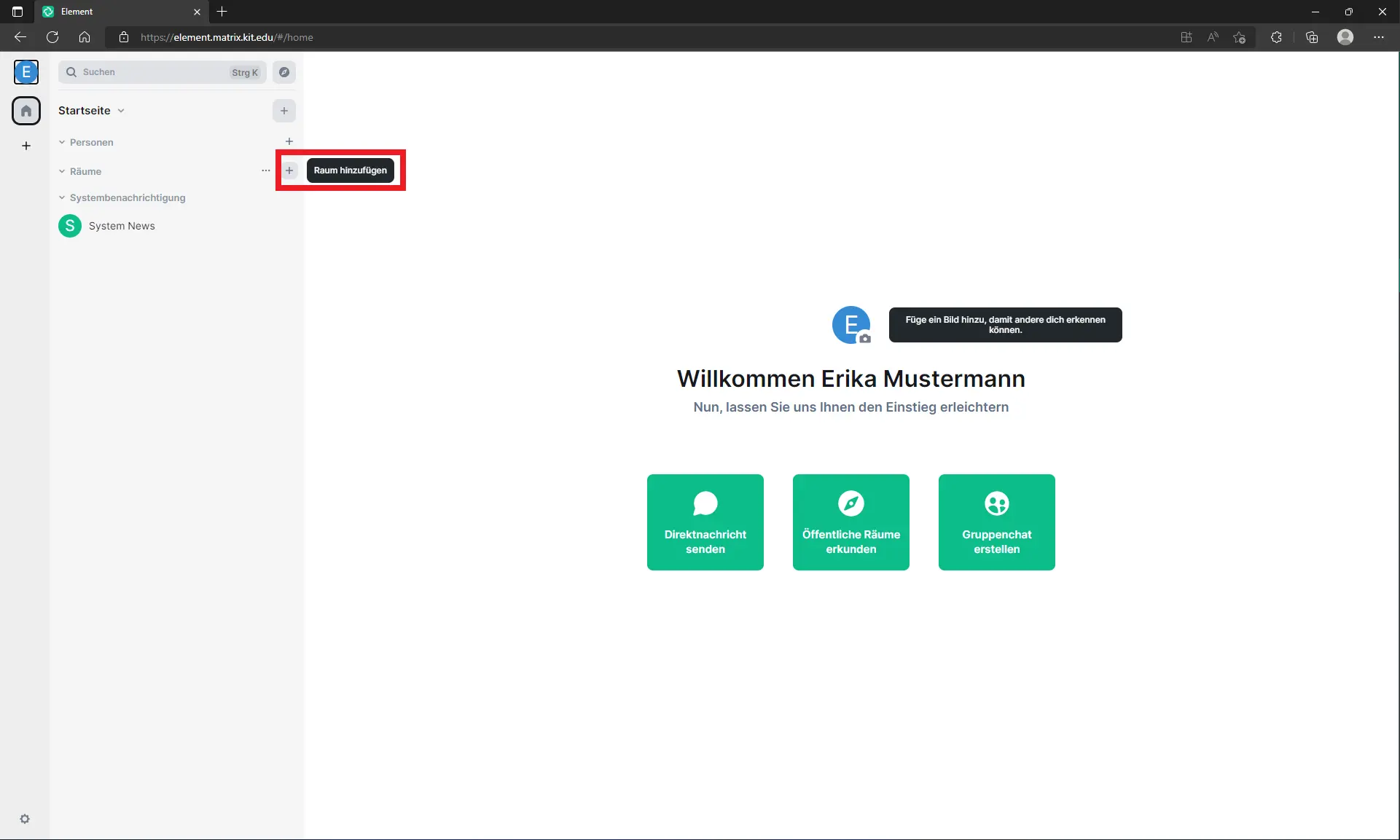Open Quick settings via the gear icon
Image resolution: width=1400 pixels, height=840 pixels.
pos(25,819)
